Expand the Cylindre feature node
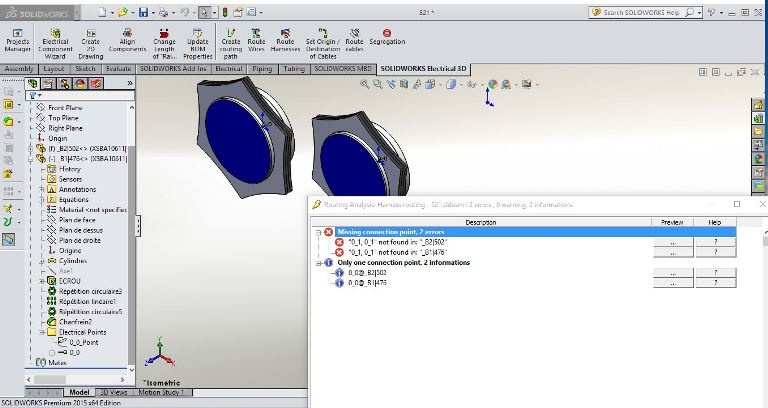 pos(42,261)
